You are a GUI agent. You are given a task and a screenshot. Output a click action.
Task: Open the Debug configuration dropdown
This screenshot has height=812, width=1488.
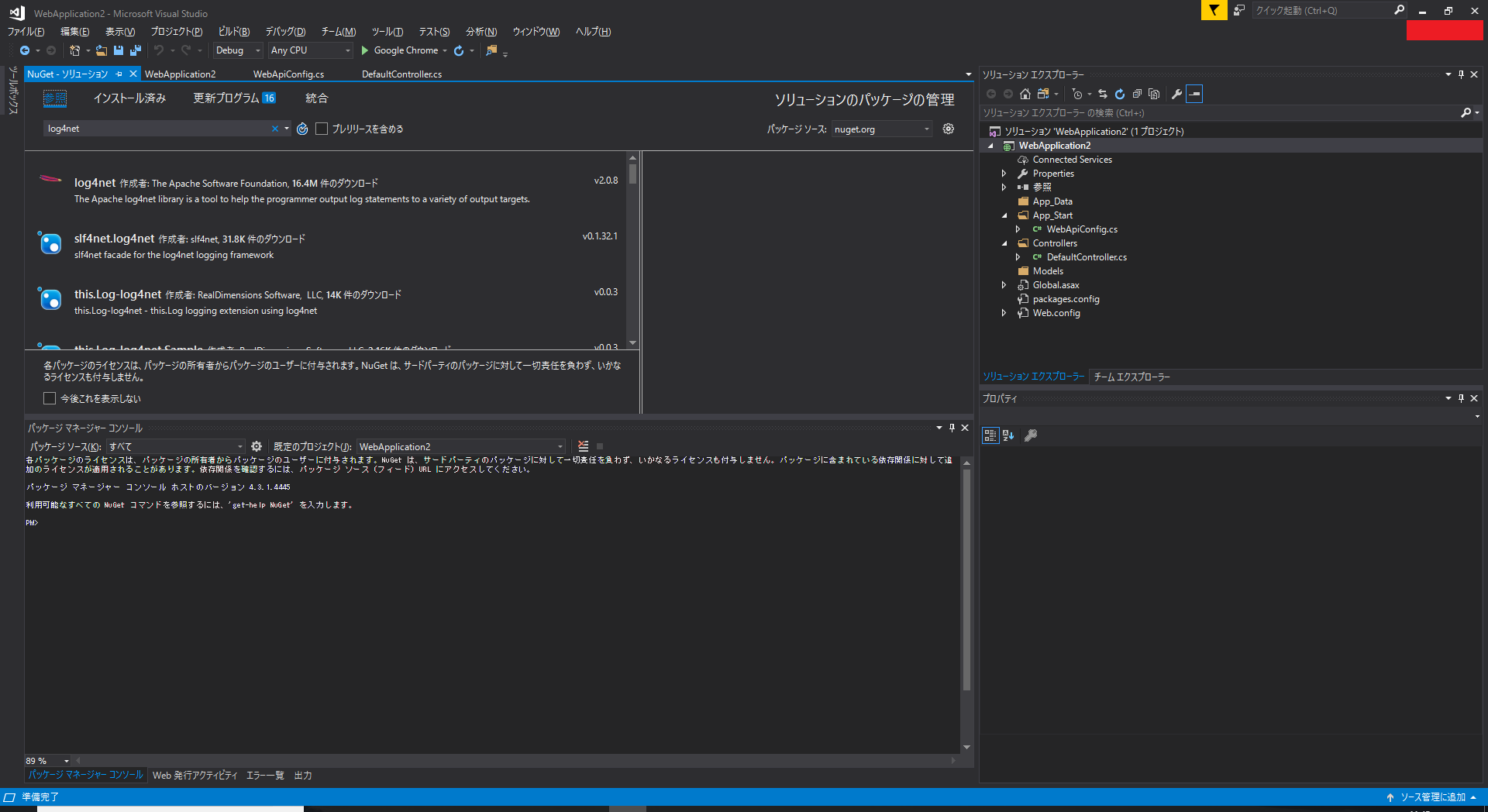[238, 50]
